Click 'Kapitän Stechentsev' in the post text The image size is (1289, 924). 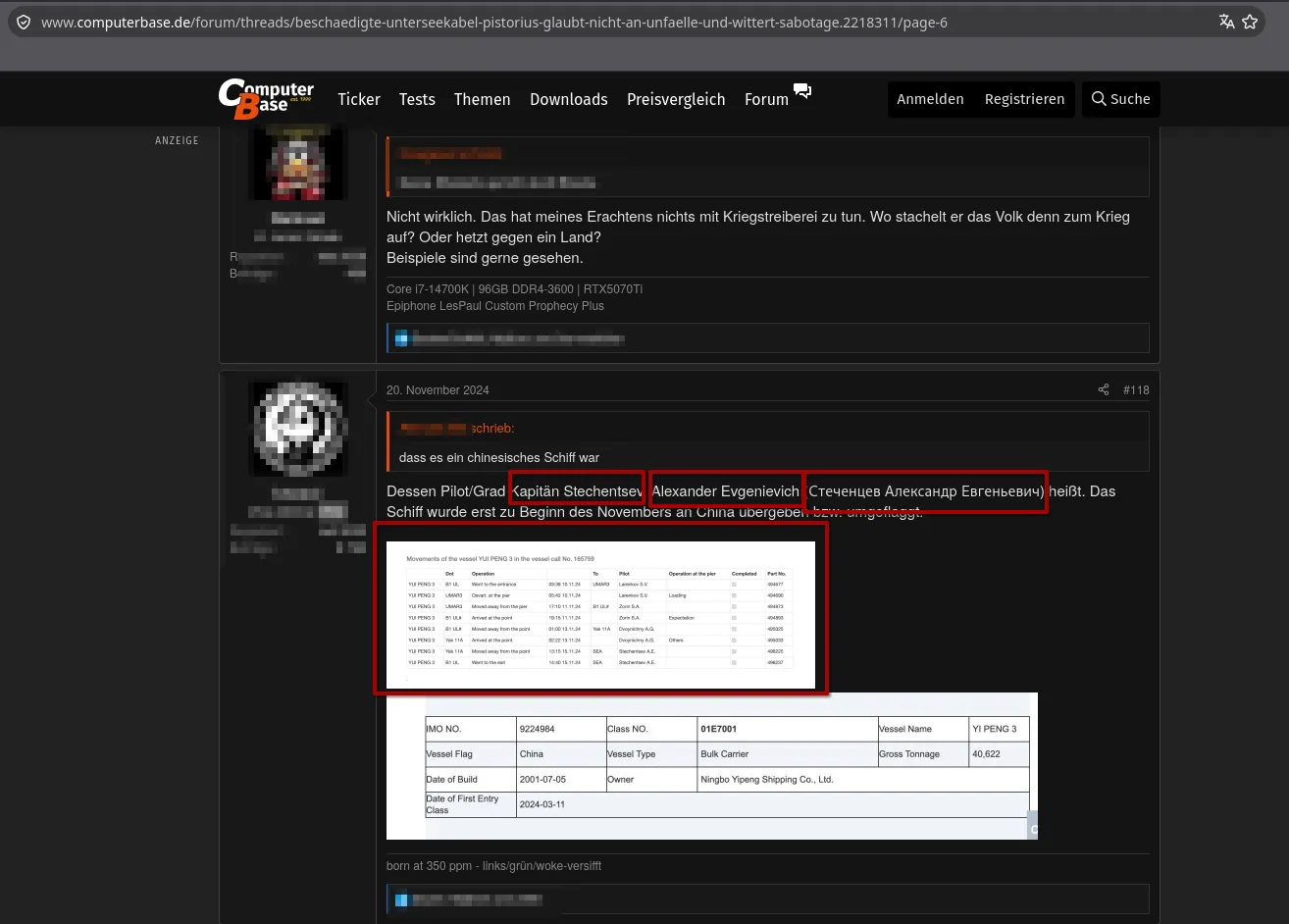(x=578, y=491)
